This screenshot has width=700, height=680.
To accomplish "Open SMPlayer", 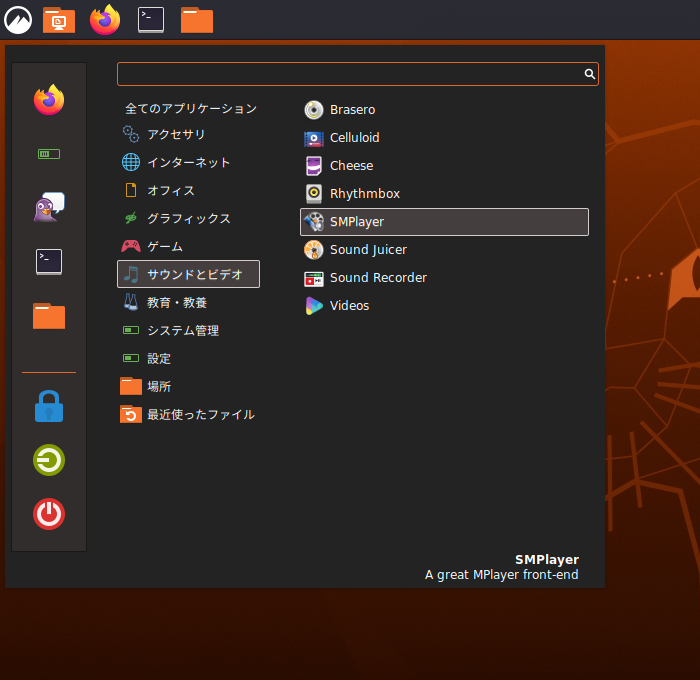I will (x=444, y=222).
